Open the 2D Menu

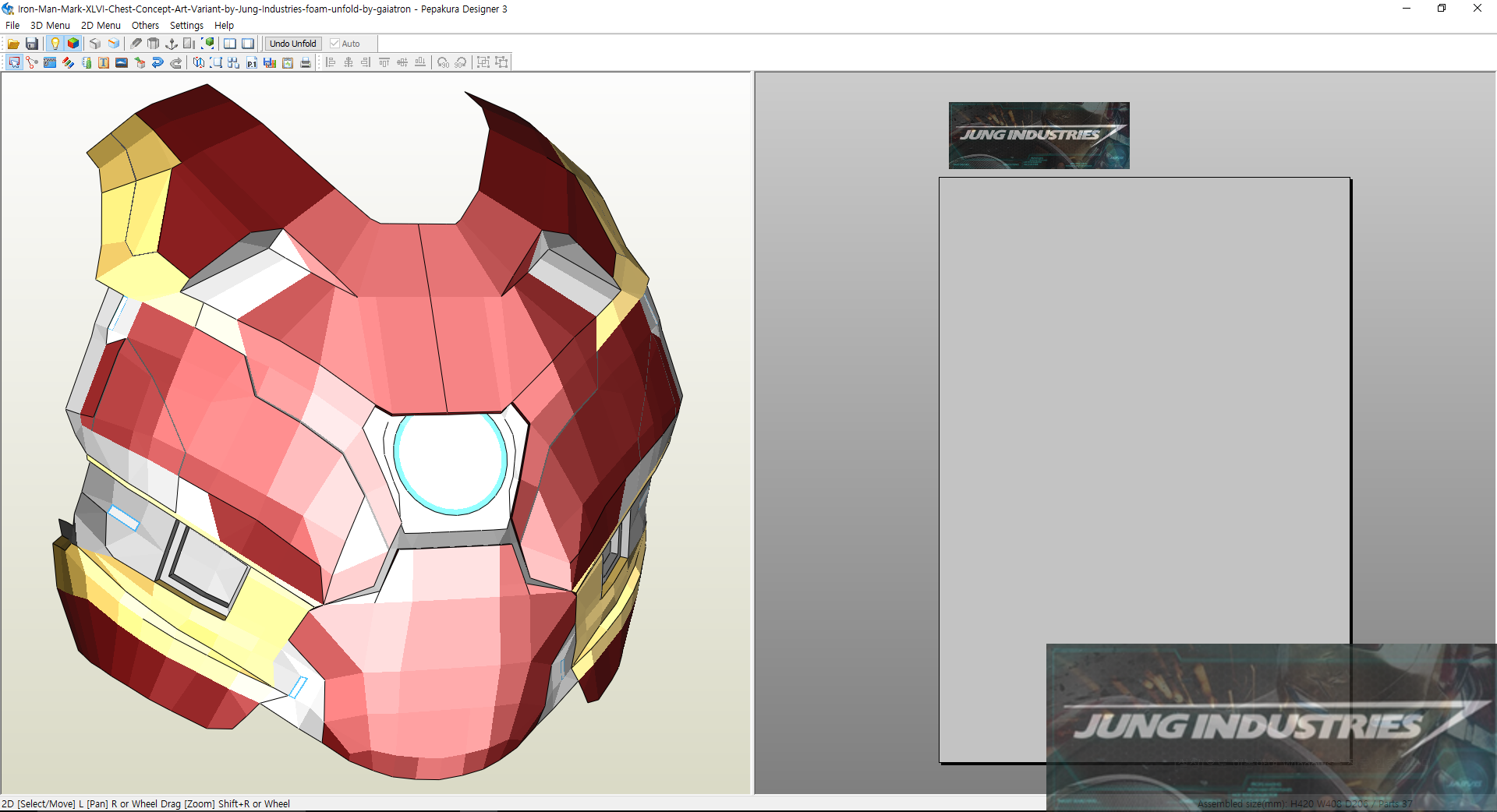point(101,26)
